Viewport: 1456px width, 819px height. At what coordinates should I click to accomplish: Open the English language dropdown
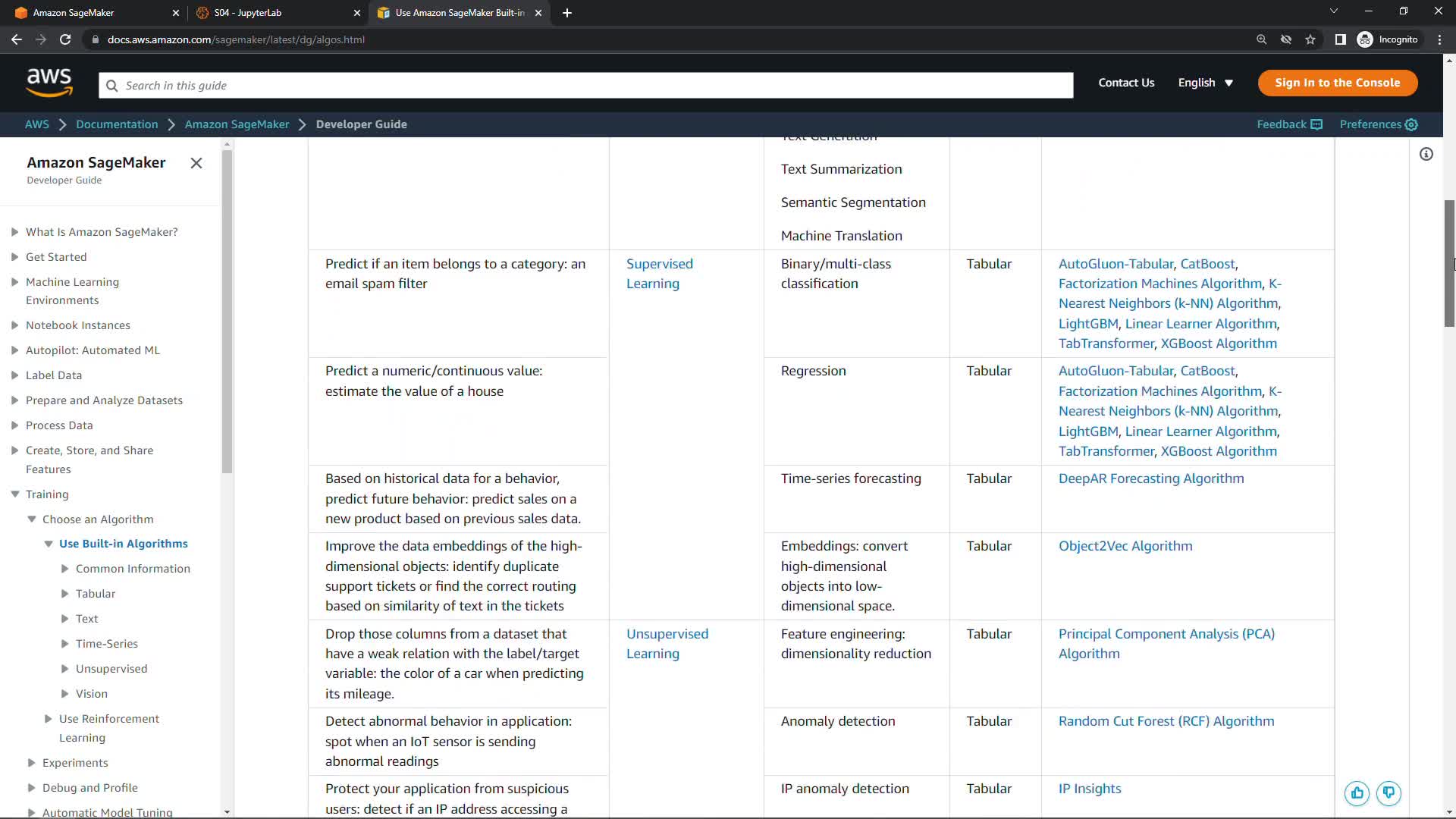tap(1205, 83)
